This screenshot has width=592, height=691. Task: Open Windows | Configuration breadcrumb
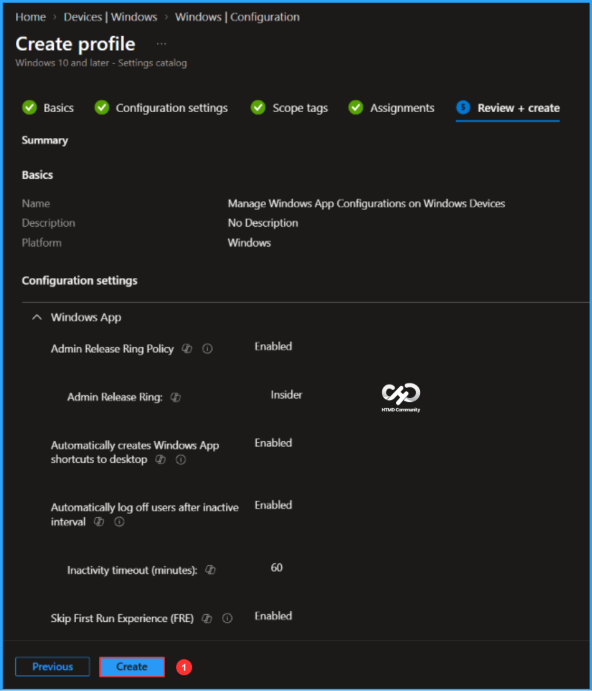pyautogui.click(x=237, y=17)
